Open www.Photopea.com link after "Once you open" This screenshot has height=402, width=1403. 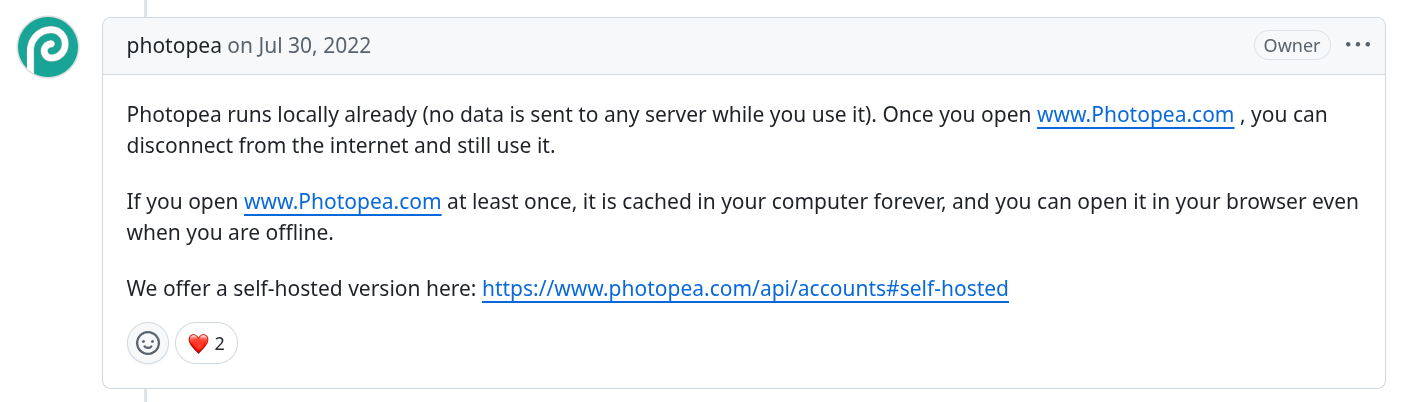tap(1135, 114)
